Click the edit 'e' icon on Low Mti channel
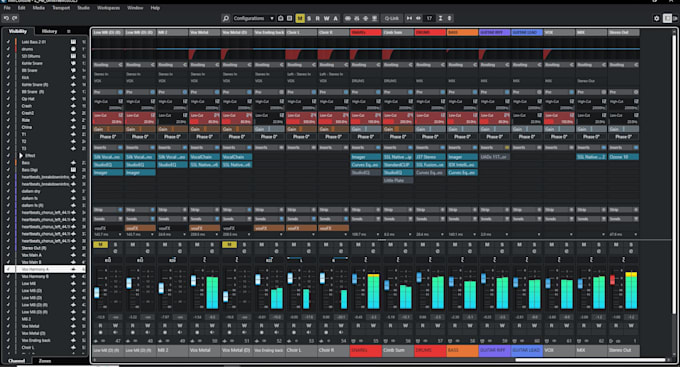Image resolution: width=680 pixels, height=367 pixels. tap(115, 251)
